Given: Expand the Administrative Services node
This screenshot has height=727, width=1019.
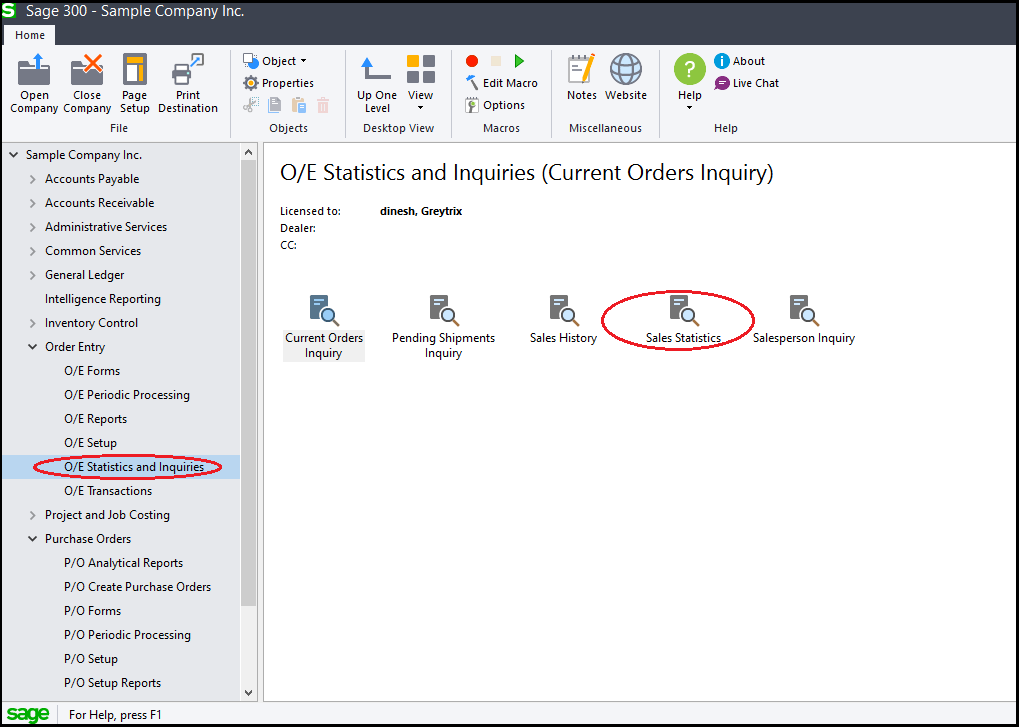Looking at the screenshot, I should click(x=32, y=227).
